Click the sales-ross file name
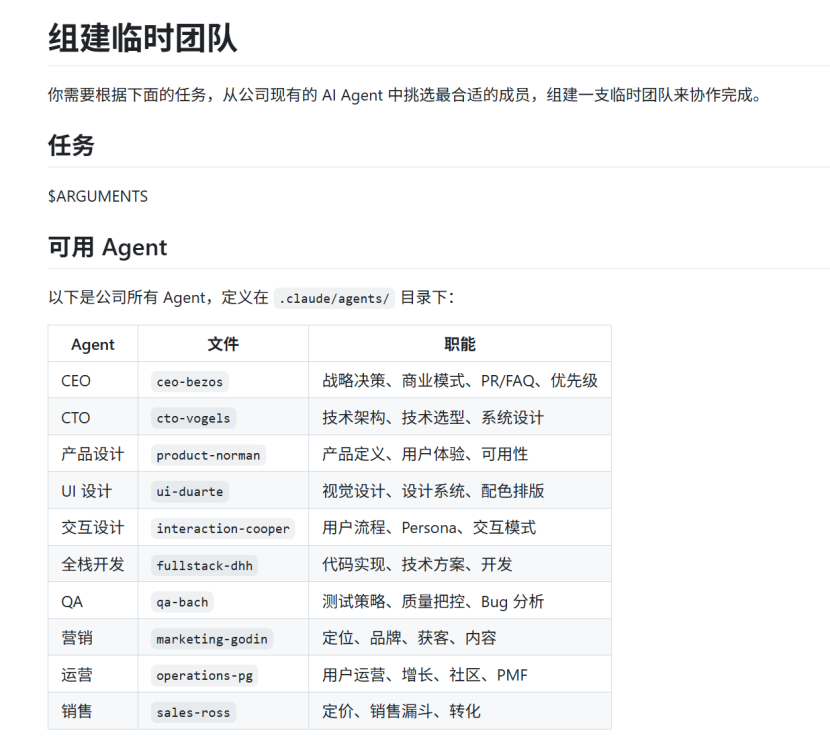 [x=193, y=713]
